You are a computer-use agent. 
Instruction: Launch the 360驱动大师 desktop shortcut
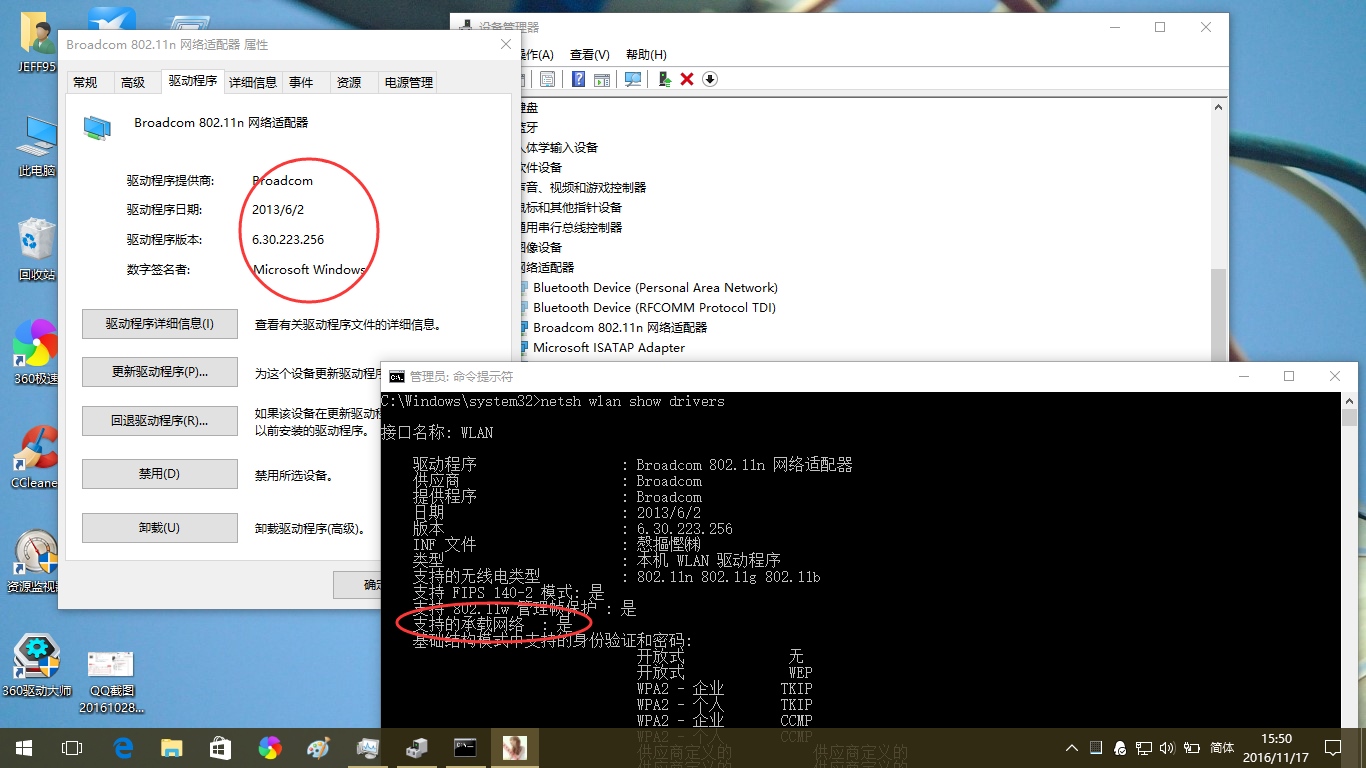point(37,664)
